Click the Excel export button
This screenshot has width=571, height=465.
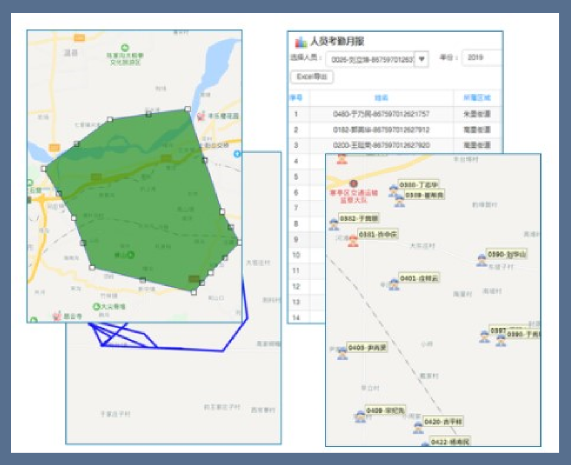click(x=312, y=77)
